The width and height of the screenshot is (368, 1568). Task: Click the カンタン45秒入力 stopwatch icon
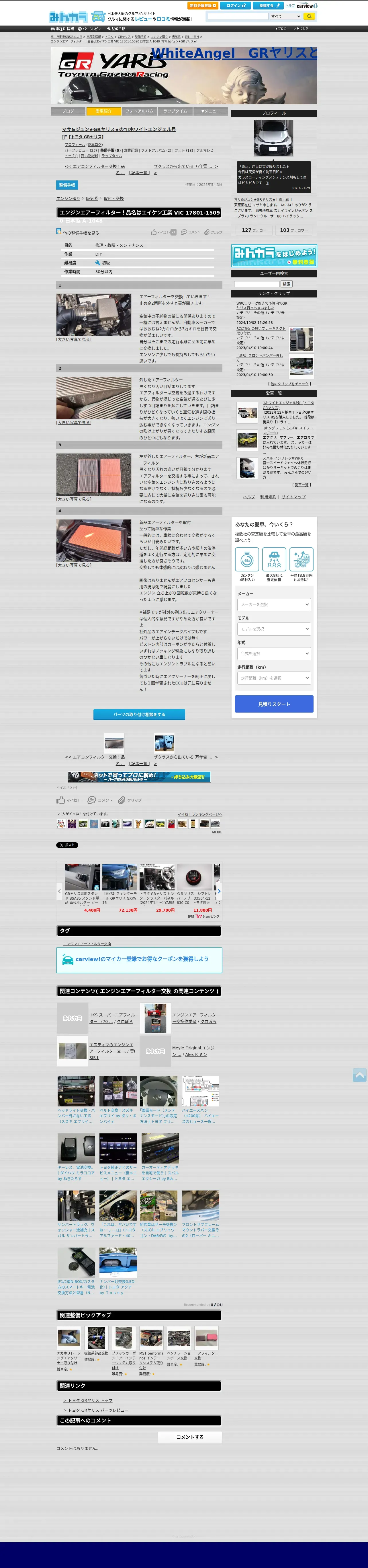click(247, 559)
